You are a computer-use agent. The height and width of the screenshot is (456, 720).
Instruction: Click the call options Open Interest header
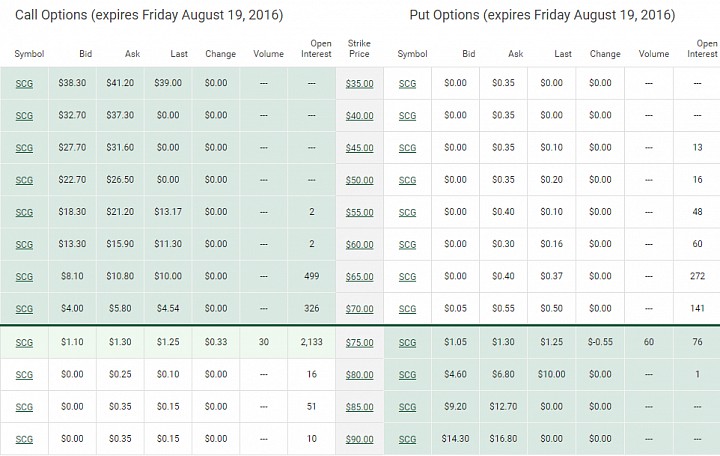pyautogui.click(x=316, y=48)
